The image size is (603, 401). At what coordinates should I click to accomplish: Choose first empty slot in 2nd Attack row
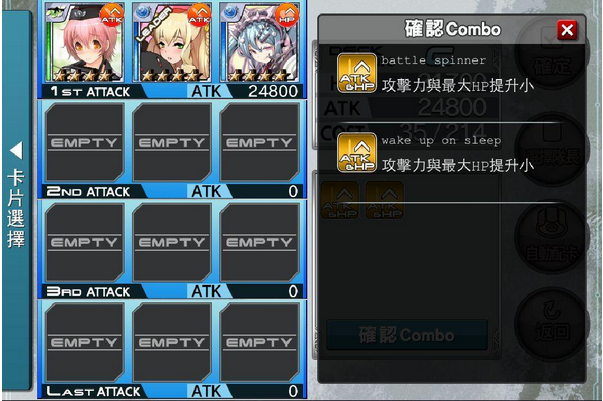point(85,142)
